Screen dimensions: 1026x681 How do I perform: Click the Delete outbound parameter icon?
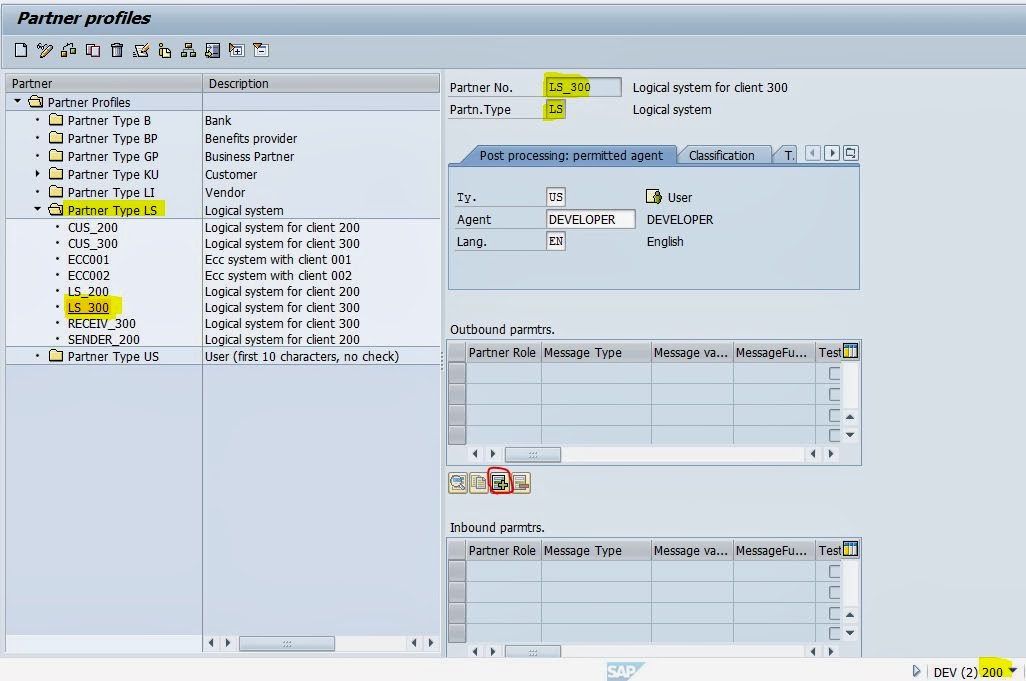click(x=521, y=483)
